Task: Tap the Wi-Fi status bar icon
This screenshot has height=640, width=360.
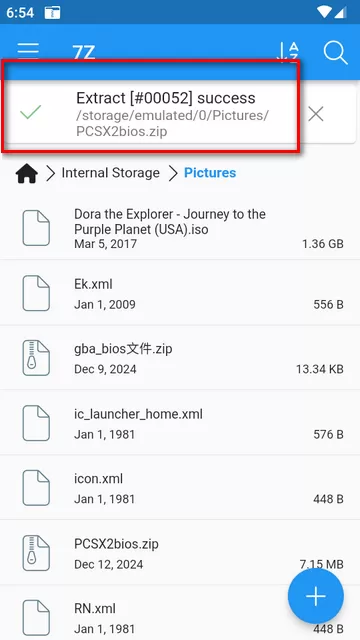Action: (x=324, y=12)
